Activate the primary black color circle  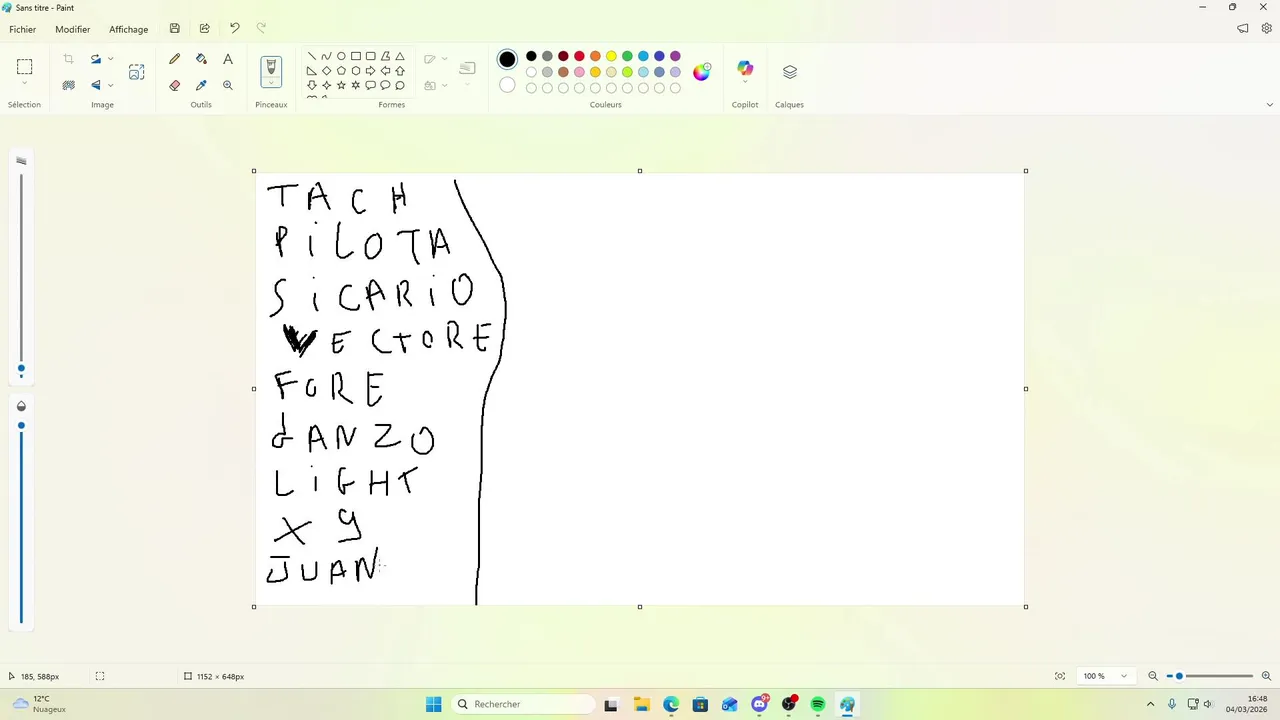[507, 59]
